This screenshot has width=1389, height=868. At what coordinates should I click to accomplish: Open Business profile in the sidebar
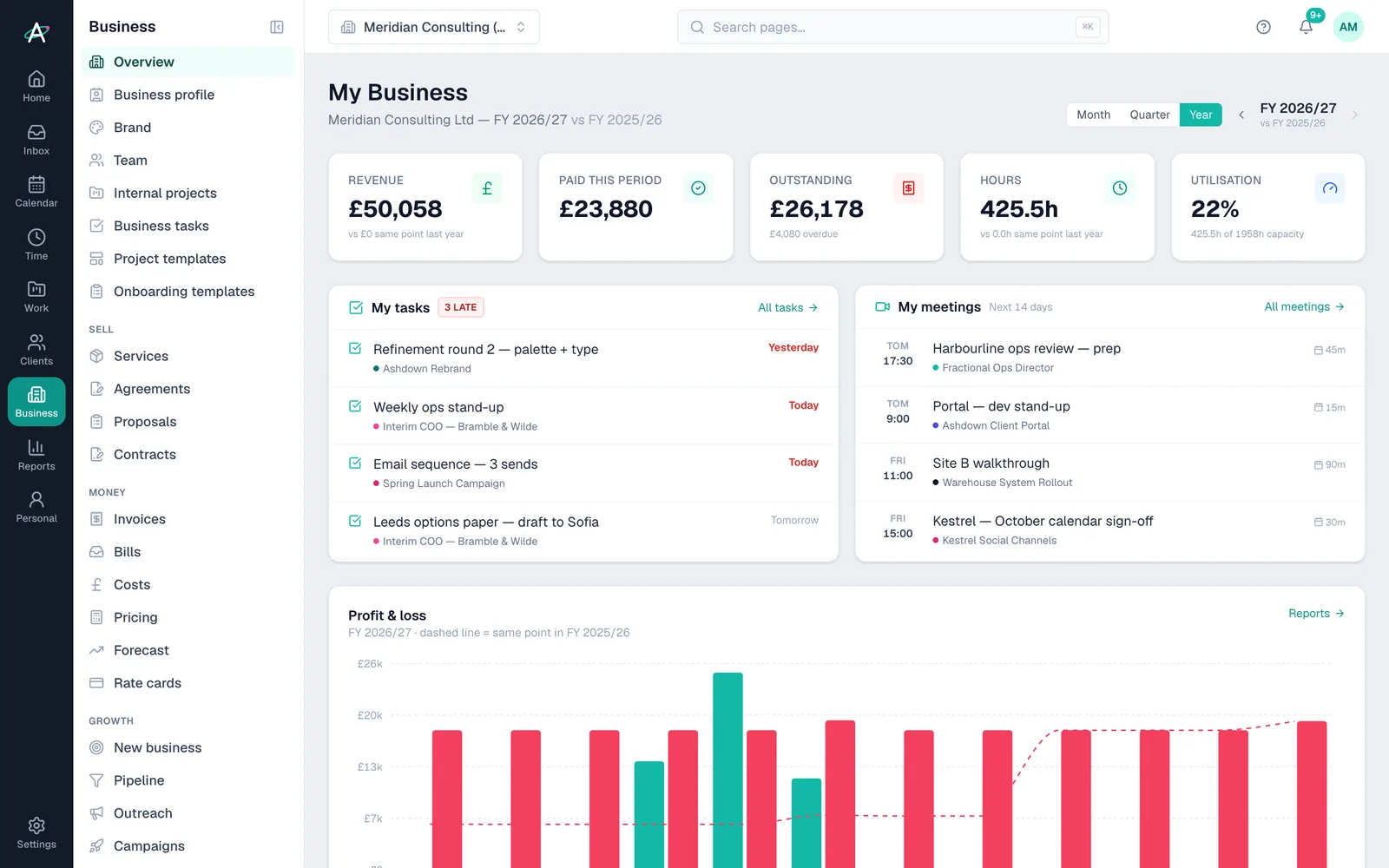[x=188, y=95]
